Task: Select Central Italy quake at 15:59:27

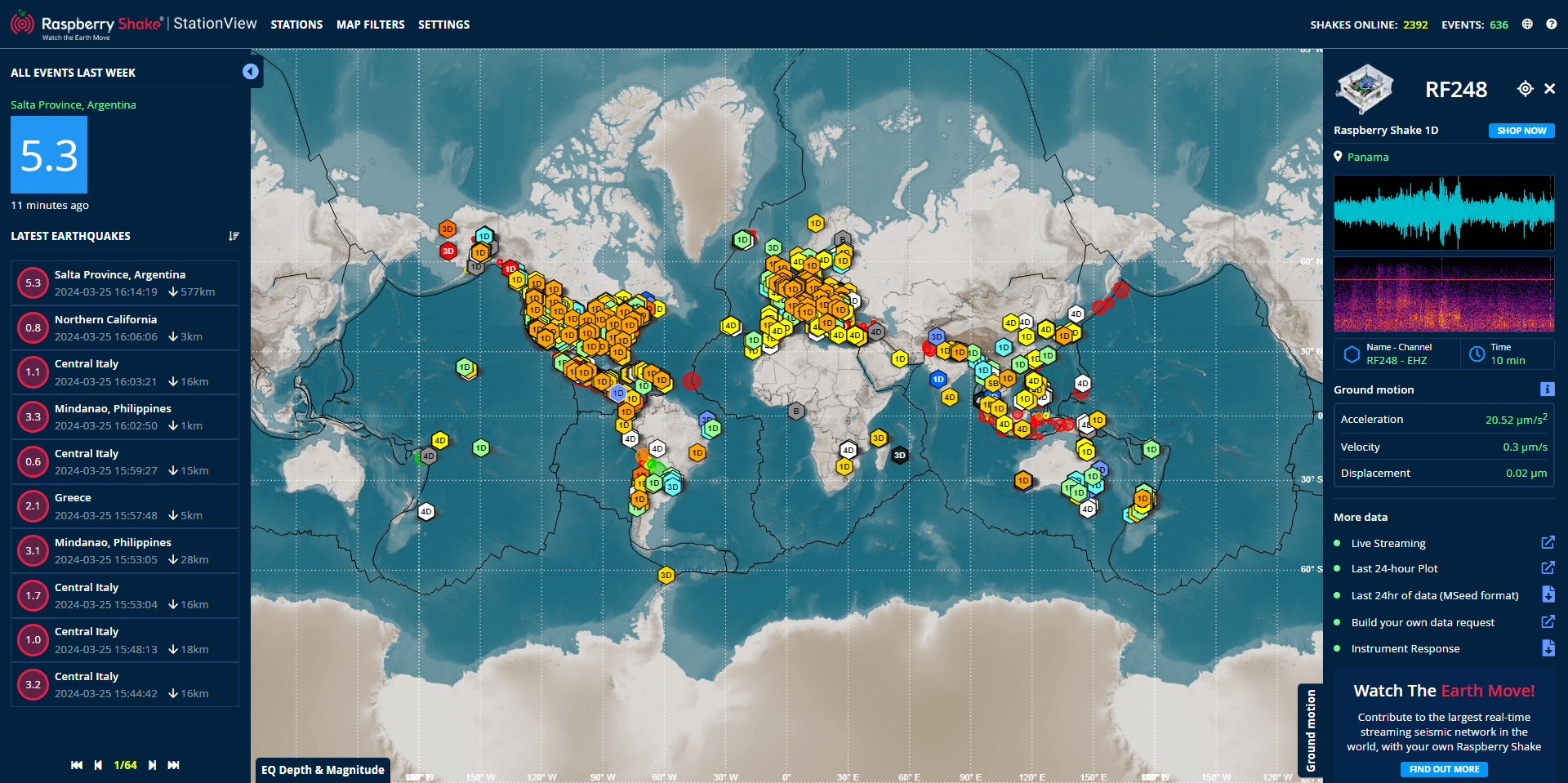Action: click(x=125, y=461)
